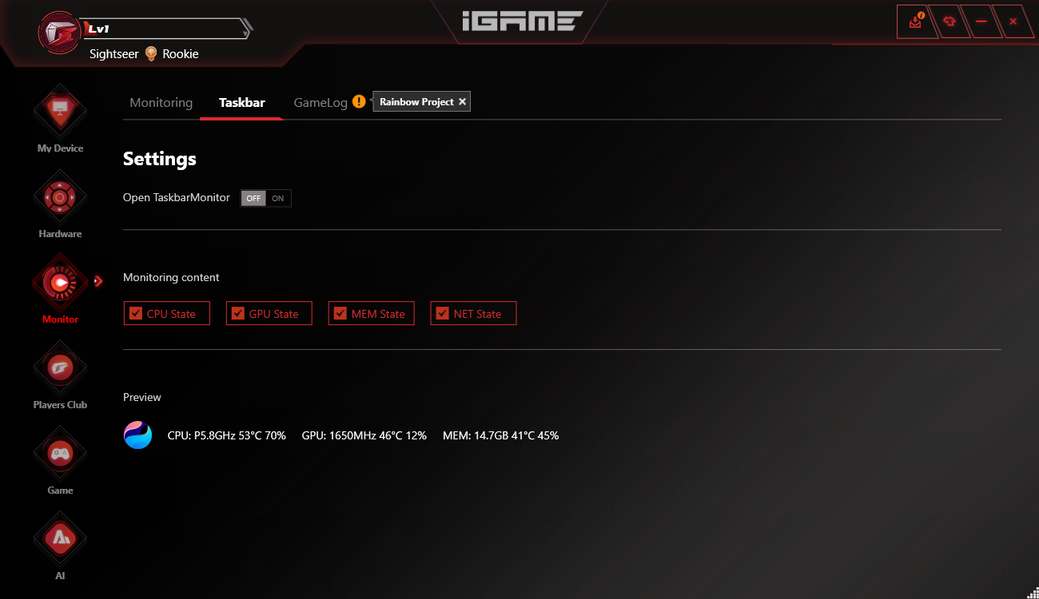
Task: Open the AI sidebar icon
Action: [60, 539]
